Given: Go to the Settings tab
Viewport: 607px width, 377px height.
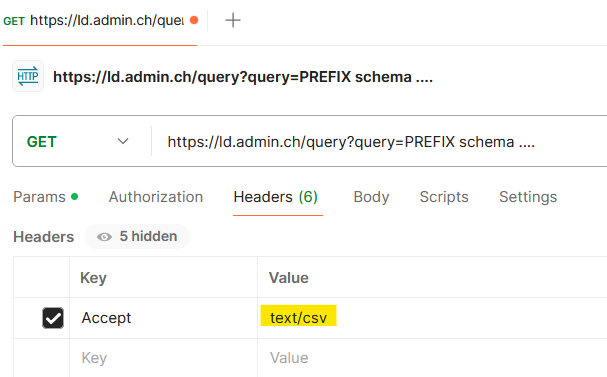Looking at the screenshot, I should coord(528,197).
